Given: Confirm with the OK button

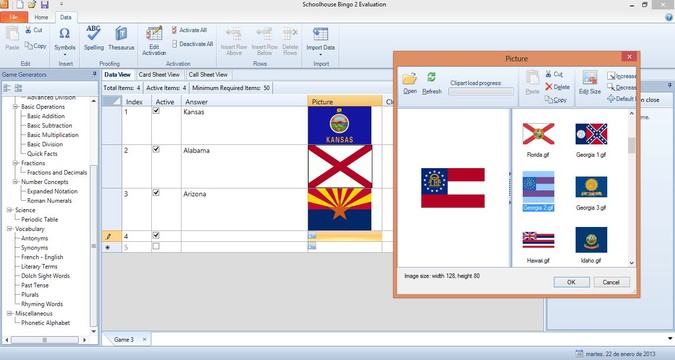Looking at the screenshot, I should [x=571, y=282].
